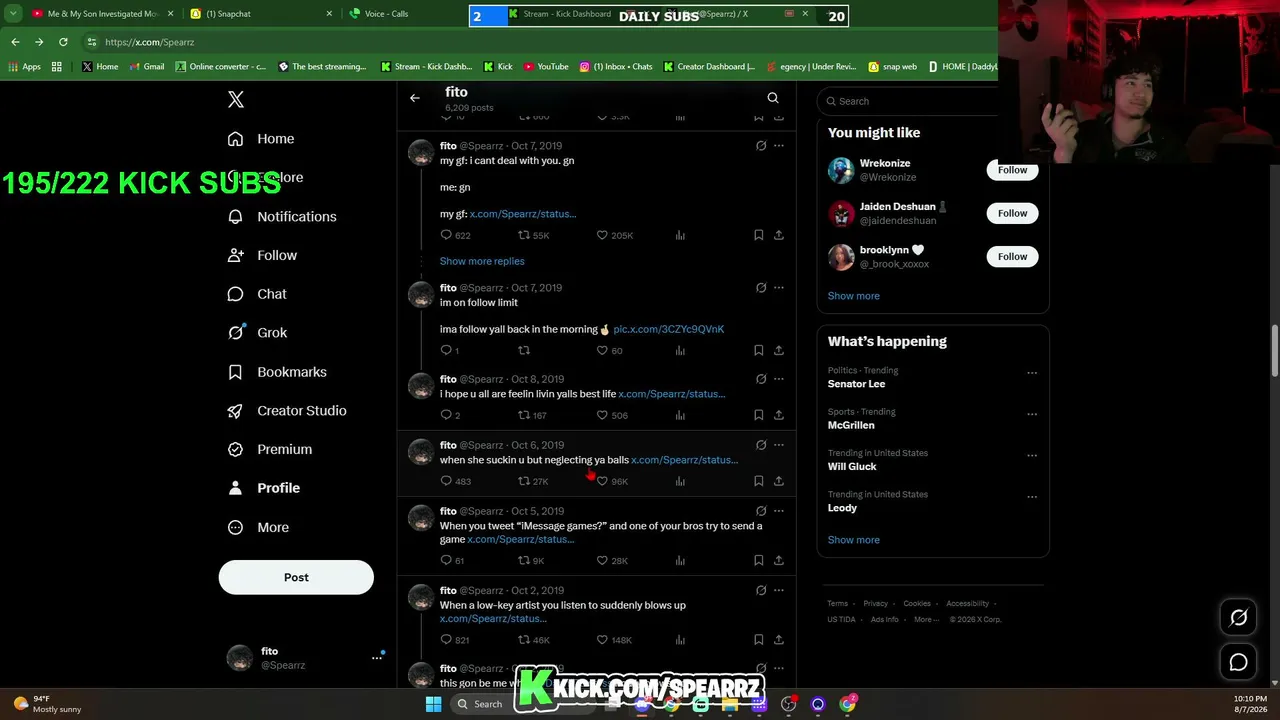
Task: Reply to the Oct 8 post with 2 replies
Action: 446,415
